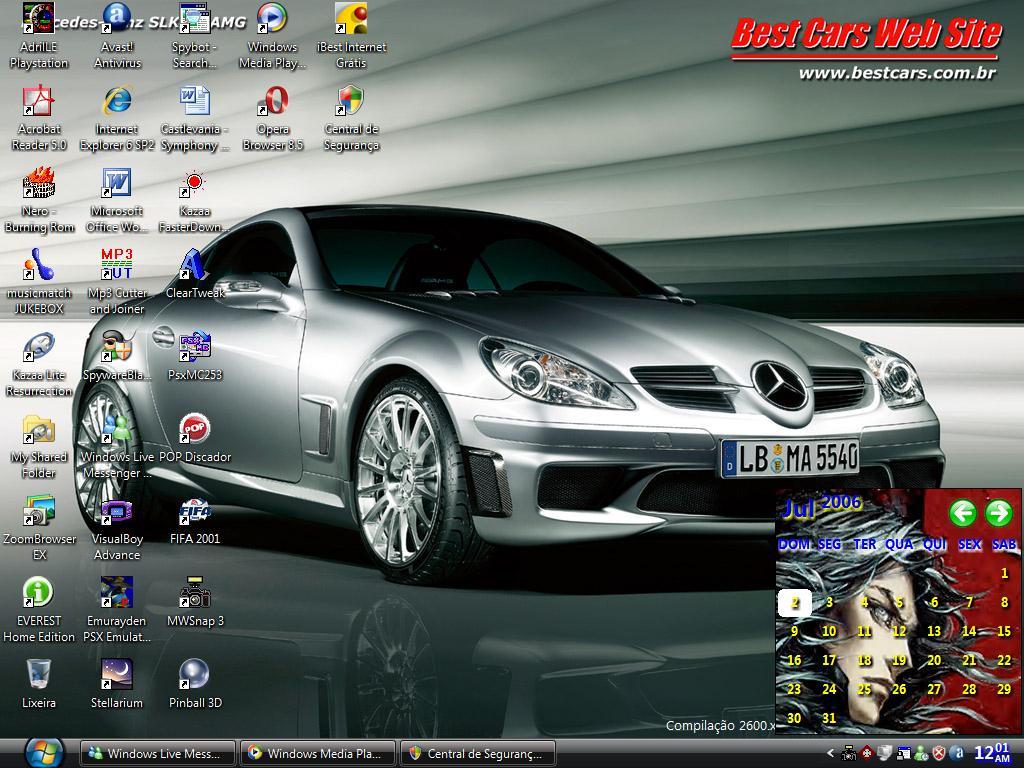The image size is (1024, 768).
Task: Open the taskbar clock showing 12:01 AM
Action: [992, 753]
